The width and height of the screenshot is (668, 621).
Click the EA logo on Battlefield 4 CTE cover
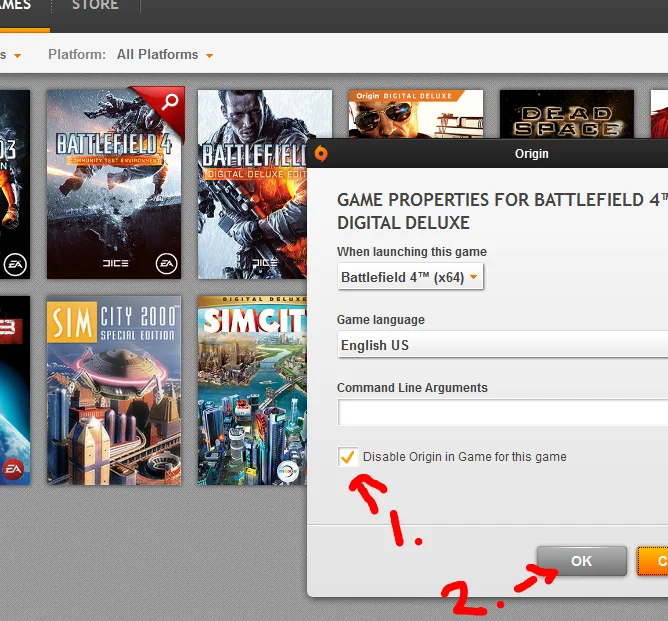pos(167,264)
